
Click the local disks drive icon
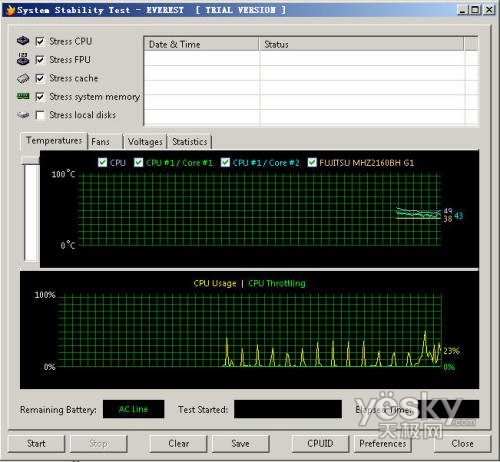[x=23, y=115]
